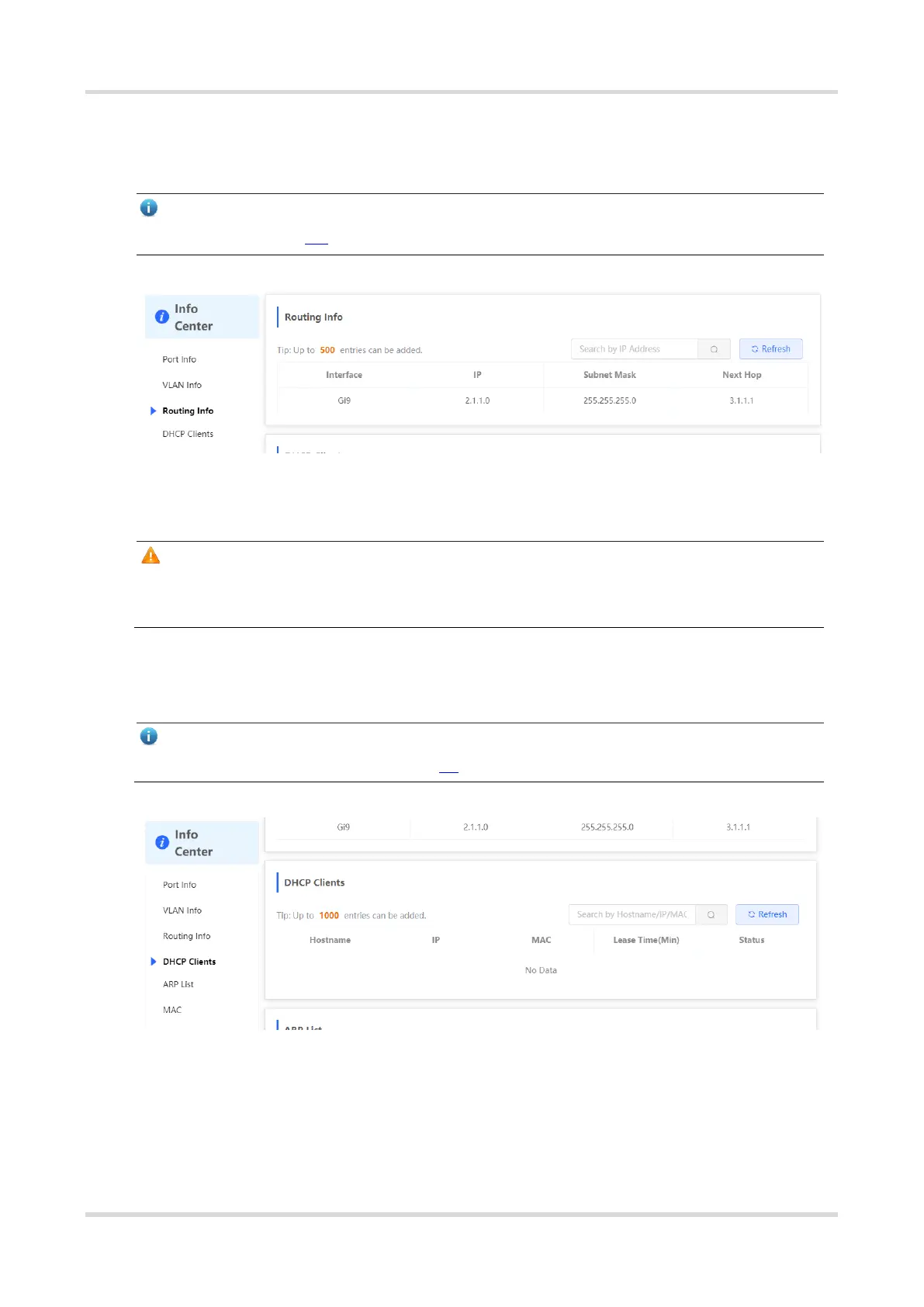This screenshot has width=924, height=1307.
Task: Select Routing Info in the lower sidebar
Action: tap(186, 936)
